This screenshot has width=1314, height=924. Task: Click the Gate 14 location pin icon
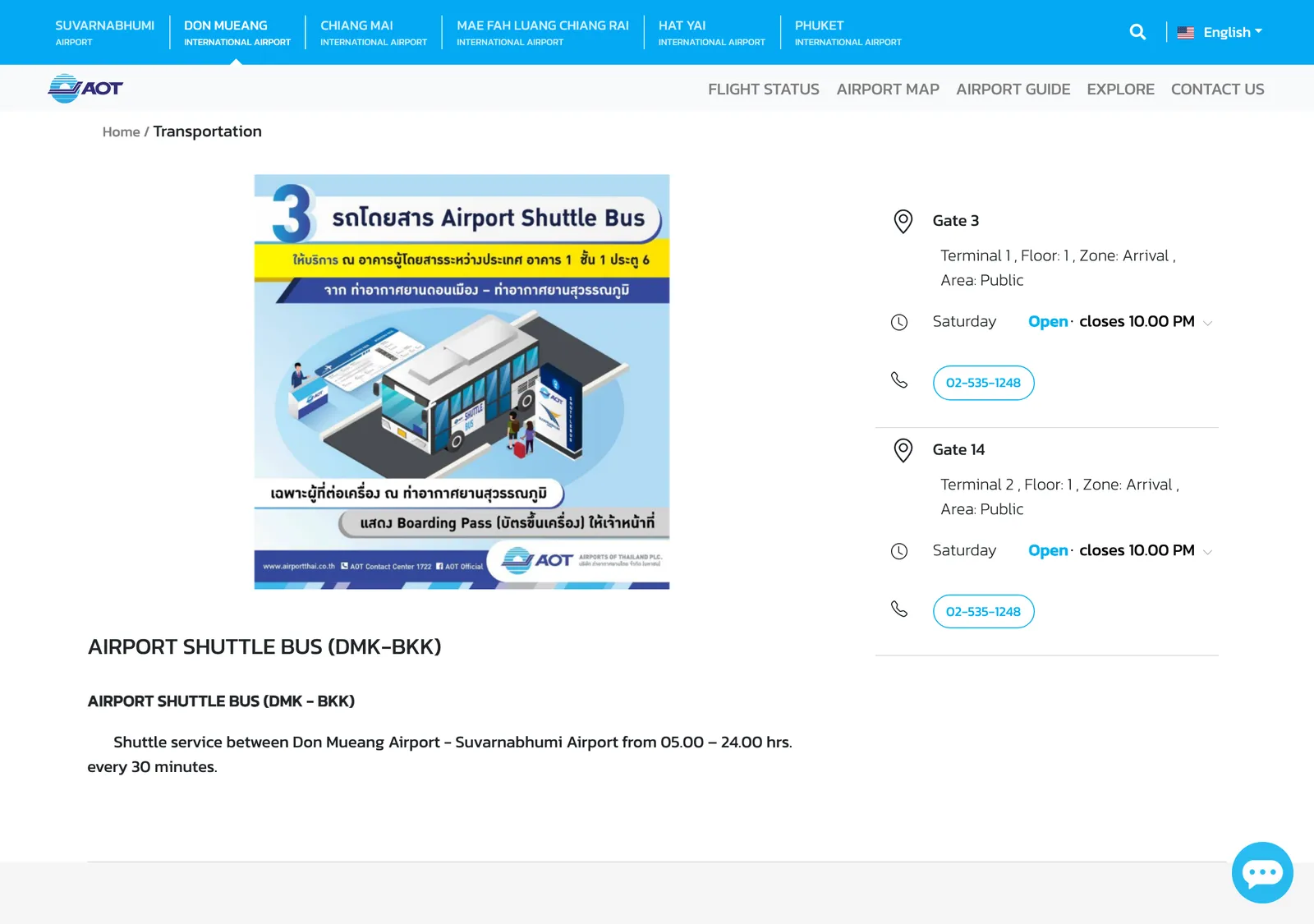tap(903, 450)
